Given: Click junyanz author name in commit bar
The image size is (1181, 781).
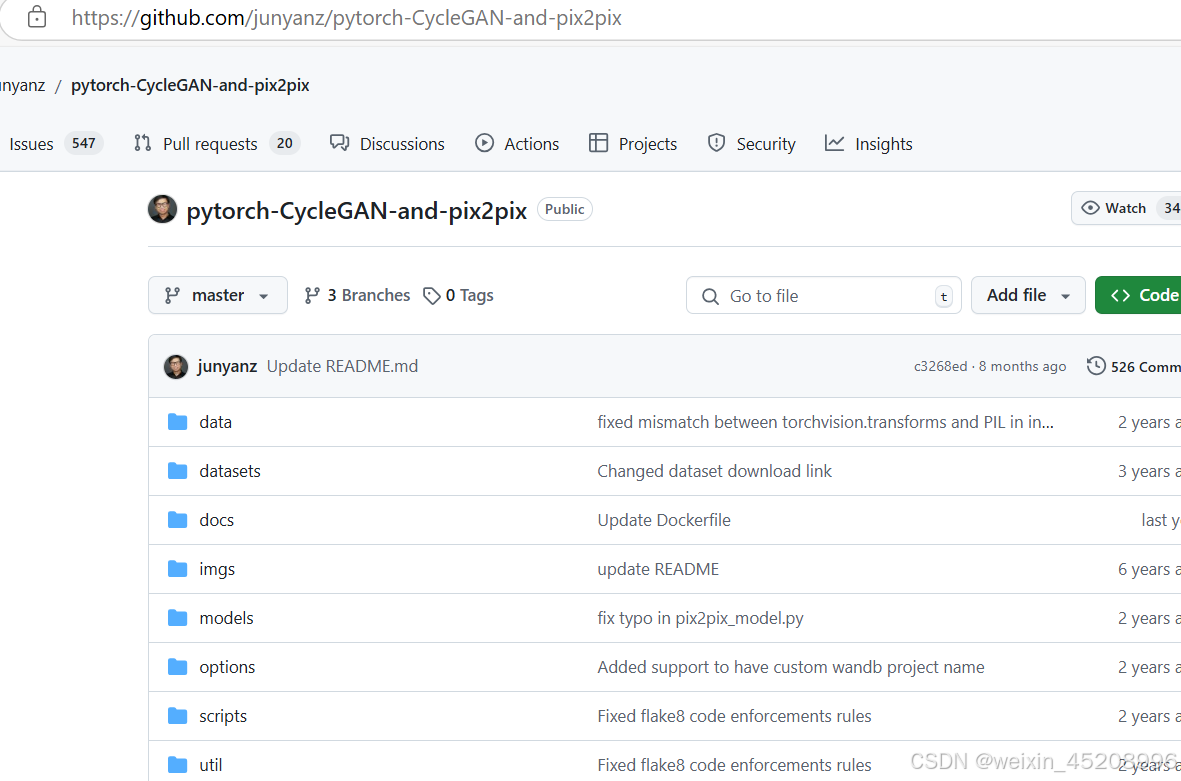Looking at the screenshot, I should tap(227, 366).
